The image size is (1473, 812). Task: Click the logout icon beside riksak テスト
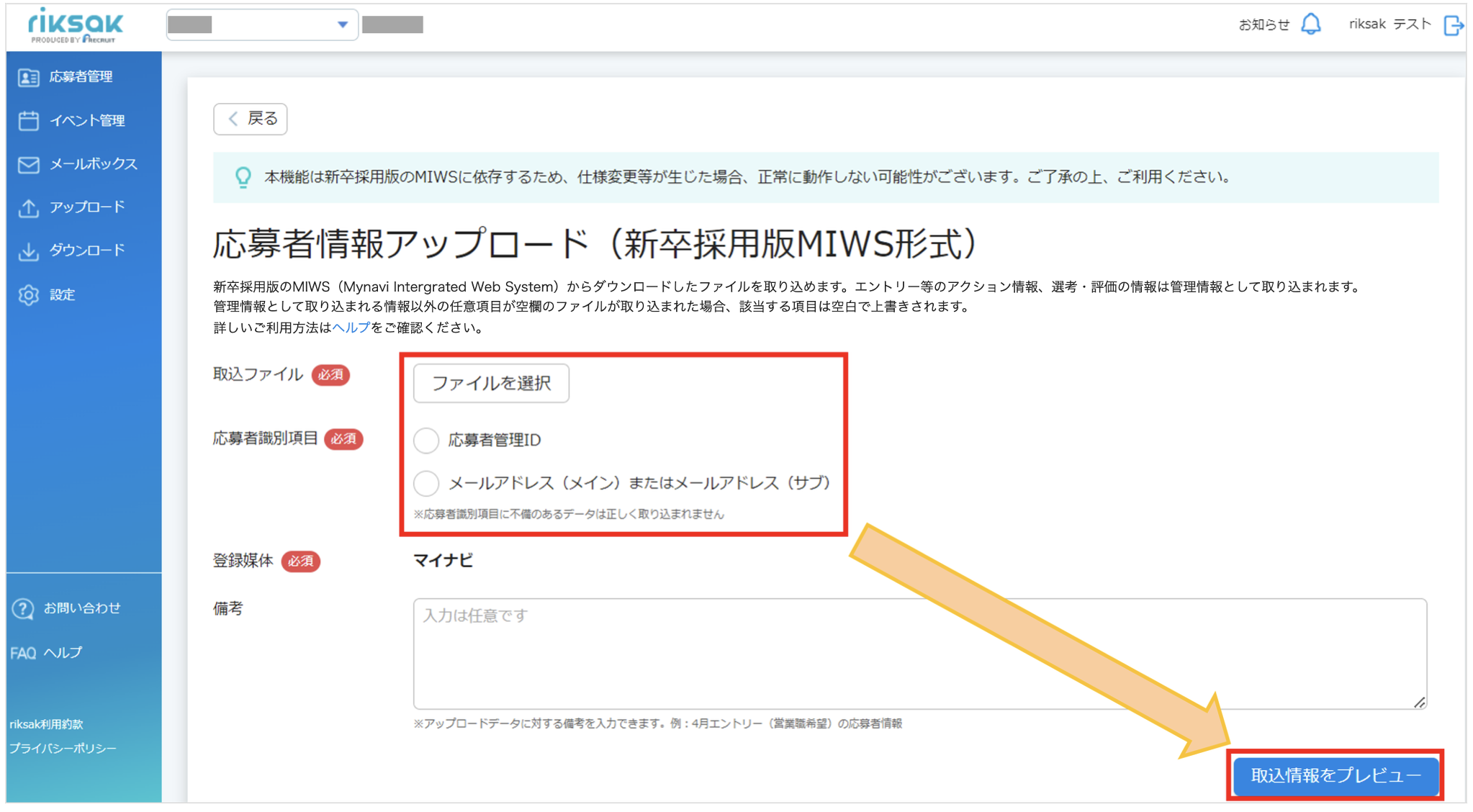[1454, 25]
